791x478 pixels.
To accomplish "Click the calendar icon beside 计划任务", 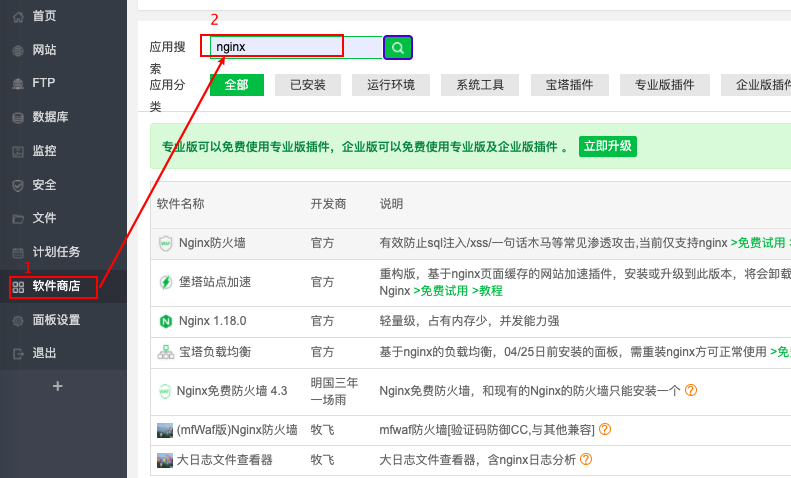I will click(18, 253).
